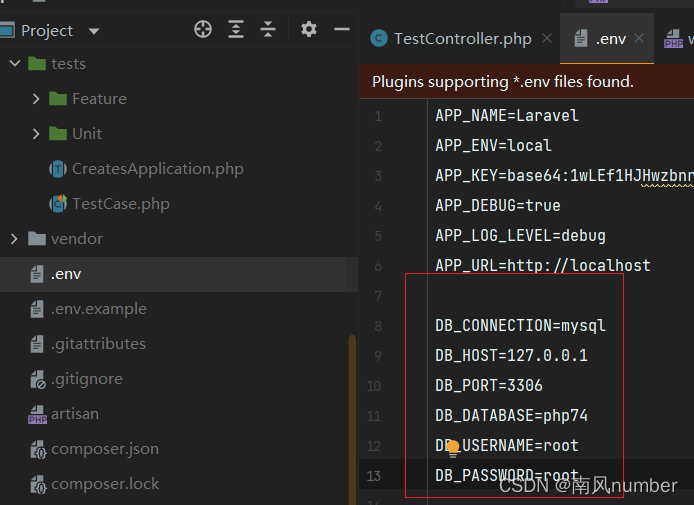
Task: Open TestCase.php in project tree
Action: click(x=121, y=204)
